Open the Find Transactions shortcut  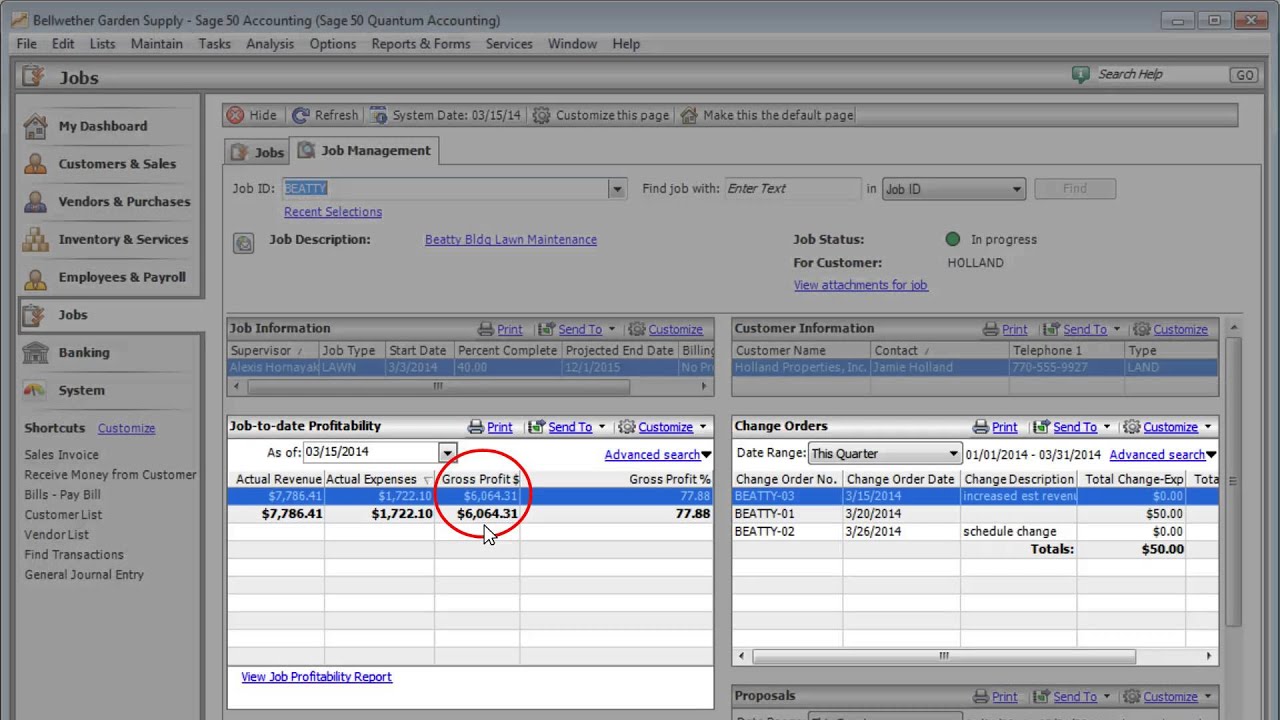pos(74,555)
